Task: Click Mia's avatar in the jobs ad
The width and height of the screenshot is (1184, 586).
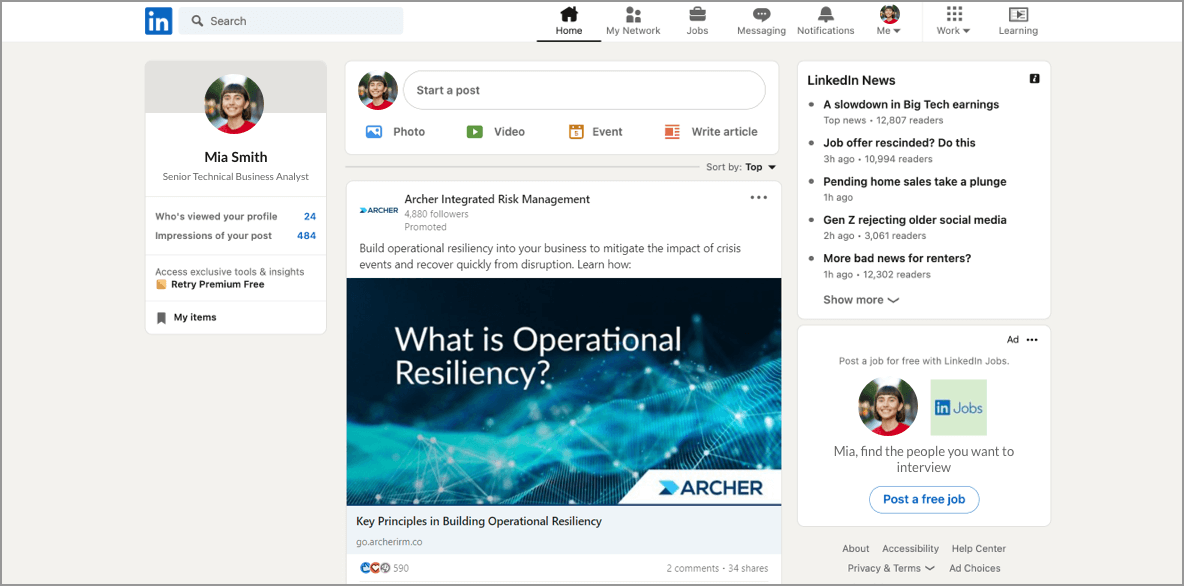Action: [x=888, y=406]
